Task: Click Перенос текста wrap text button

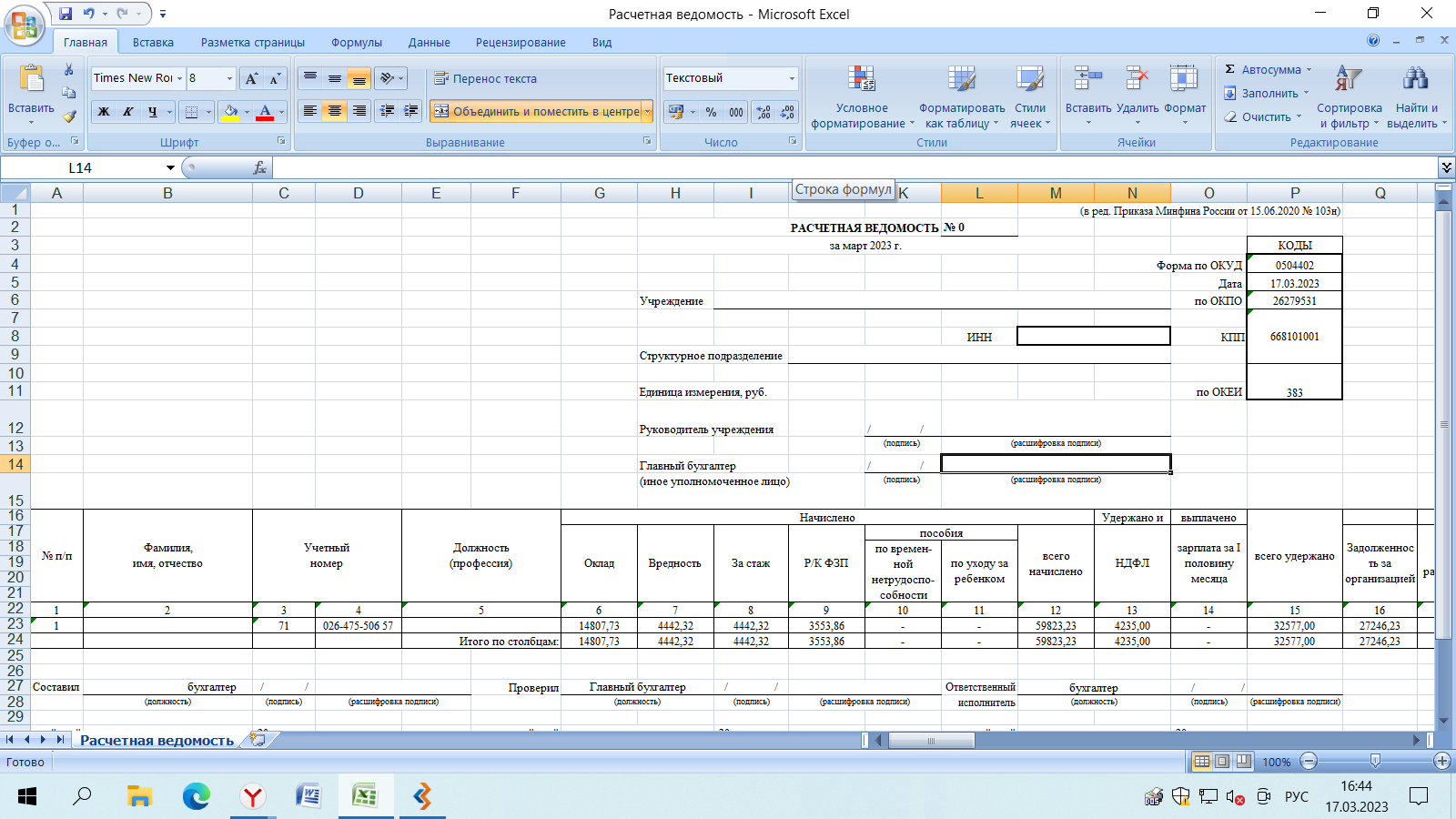Action: click(485, 78)
